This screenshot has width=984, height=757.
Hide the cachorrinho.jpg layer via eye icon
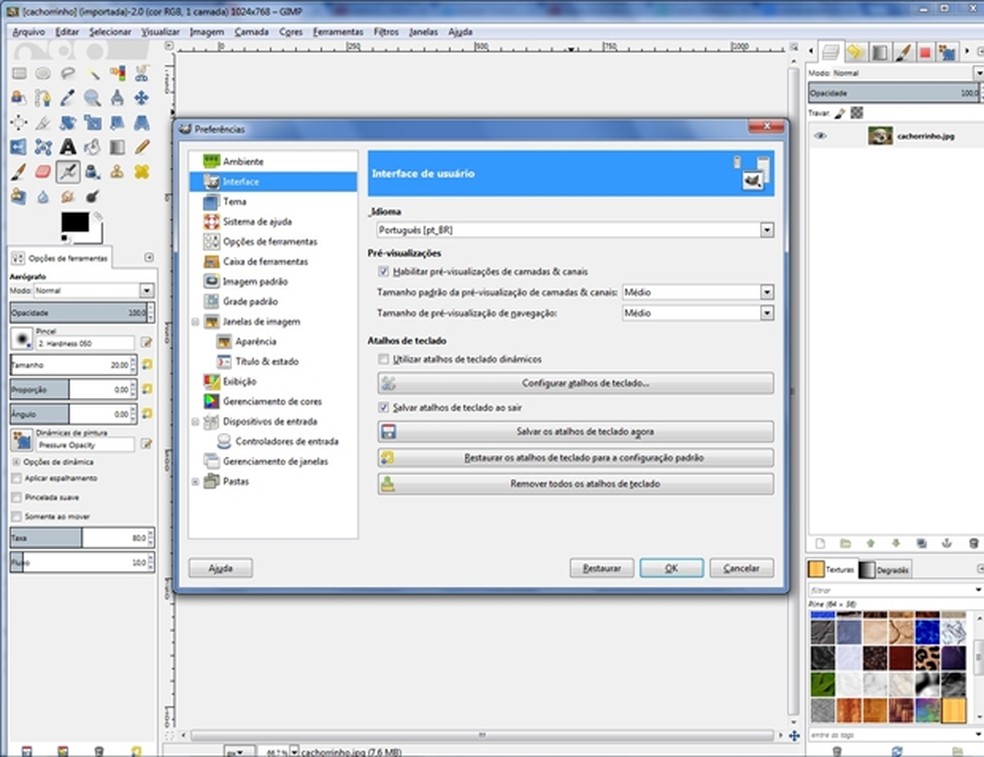(821, 136)
